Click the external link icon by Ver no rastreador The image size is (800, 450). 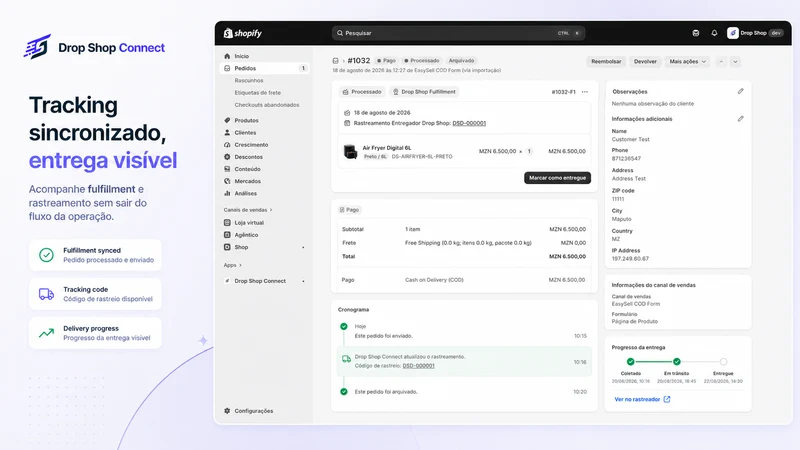tap(667, 399)
